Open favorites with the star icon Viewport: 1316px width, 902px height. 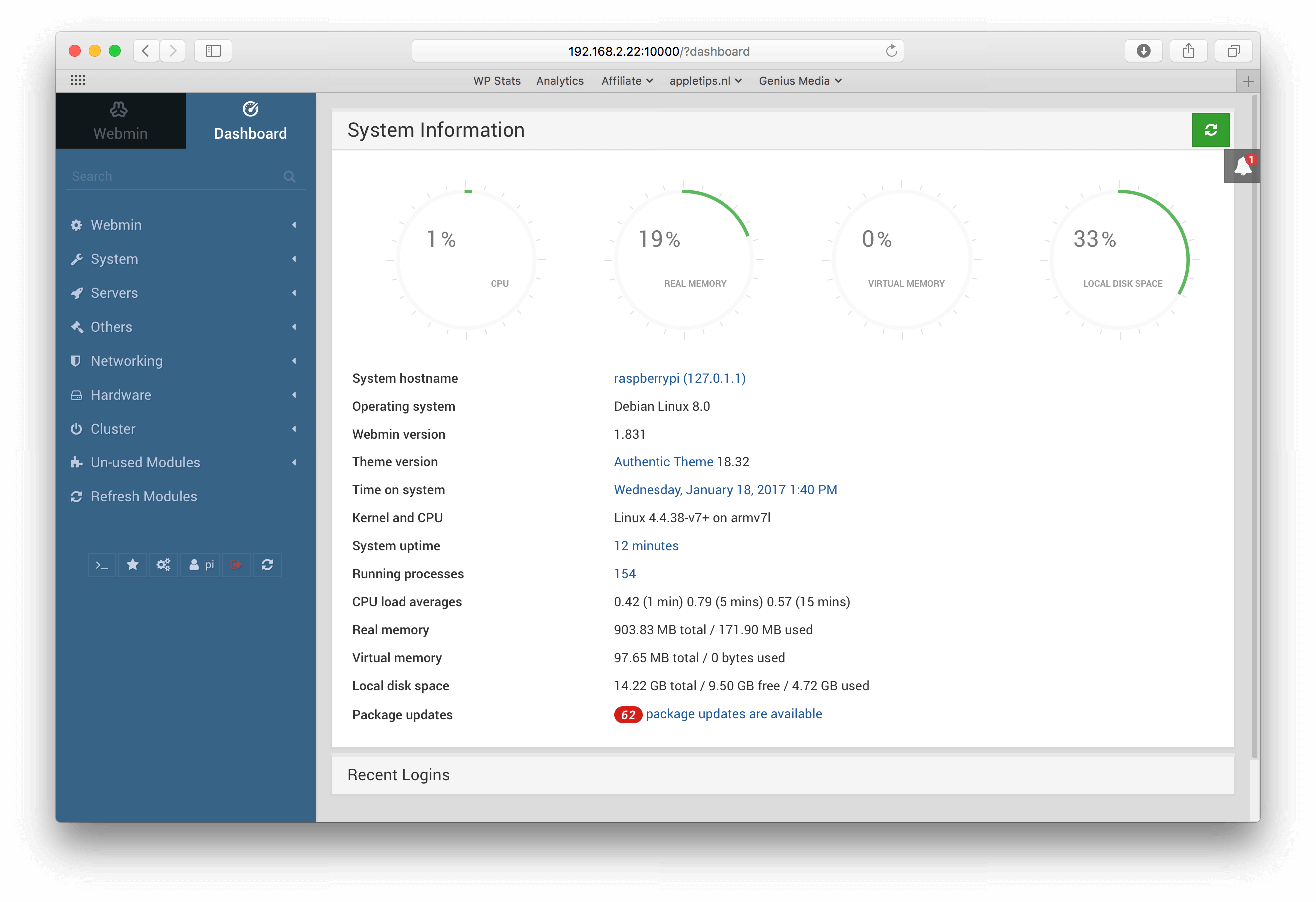[x=132, y=565]
